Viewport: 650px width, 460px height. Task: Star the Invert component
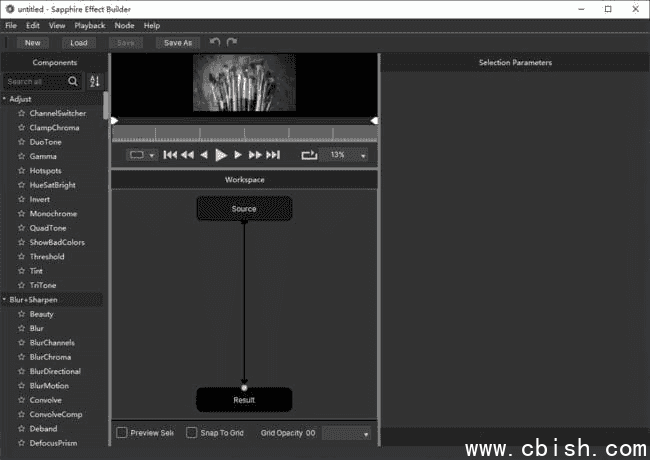[22, 199]
